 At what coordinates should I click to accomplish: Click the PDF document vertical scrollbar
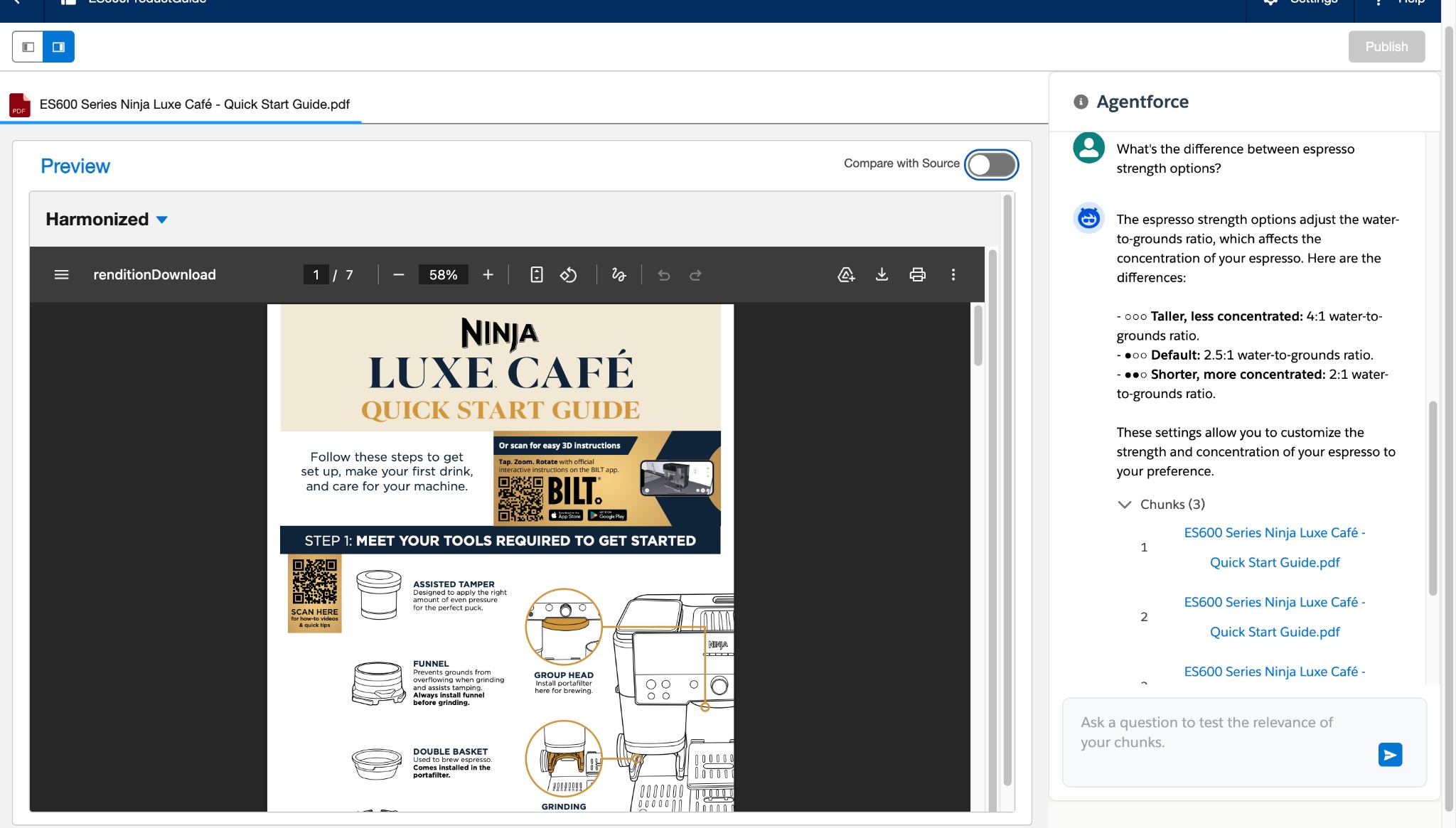point(978,335)
